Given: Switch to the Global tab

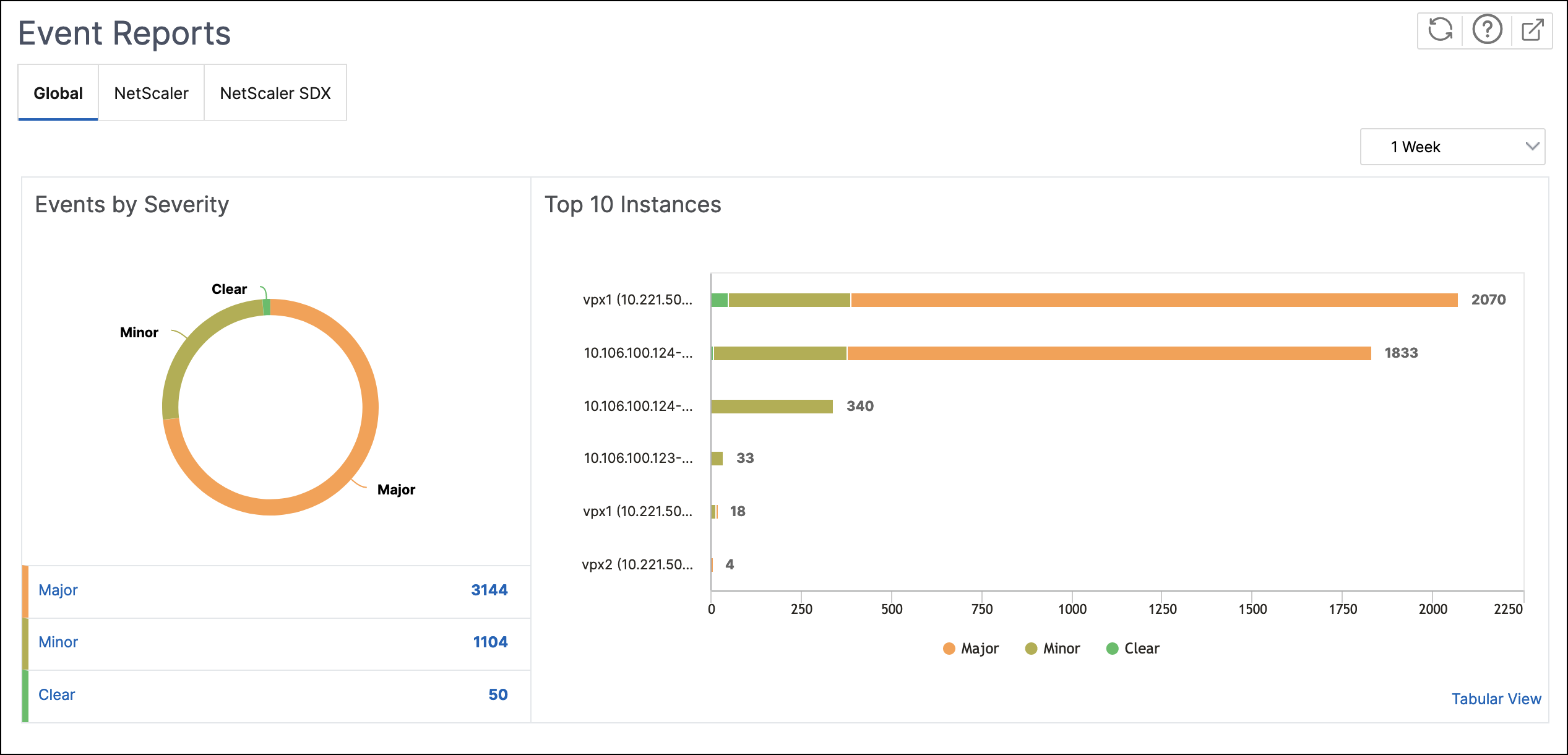Looking at the screenshot, I should point(58,93).
